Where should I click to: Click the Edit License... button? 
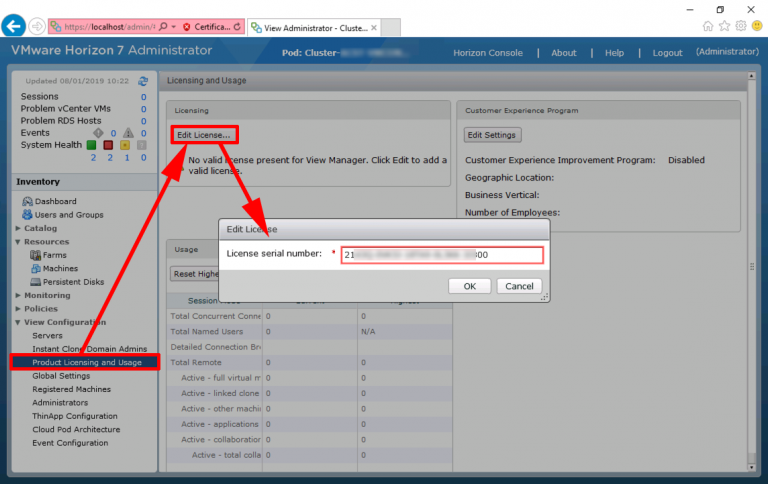204,135
